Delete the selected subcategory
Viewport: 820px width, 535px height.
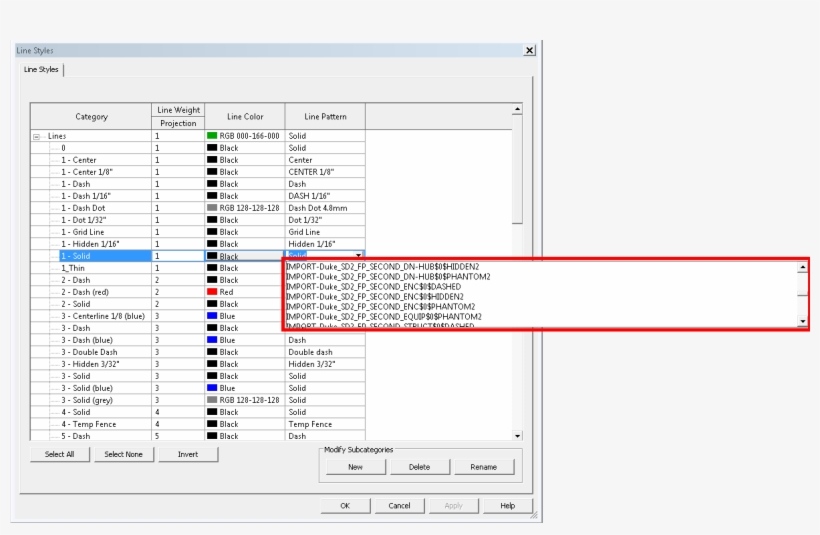(x=419, y=467)
